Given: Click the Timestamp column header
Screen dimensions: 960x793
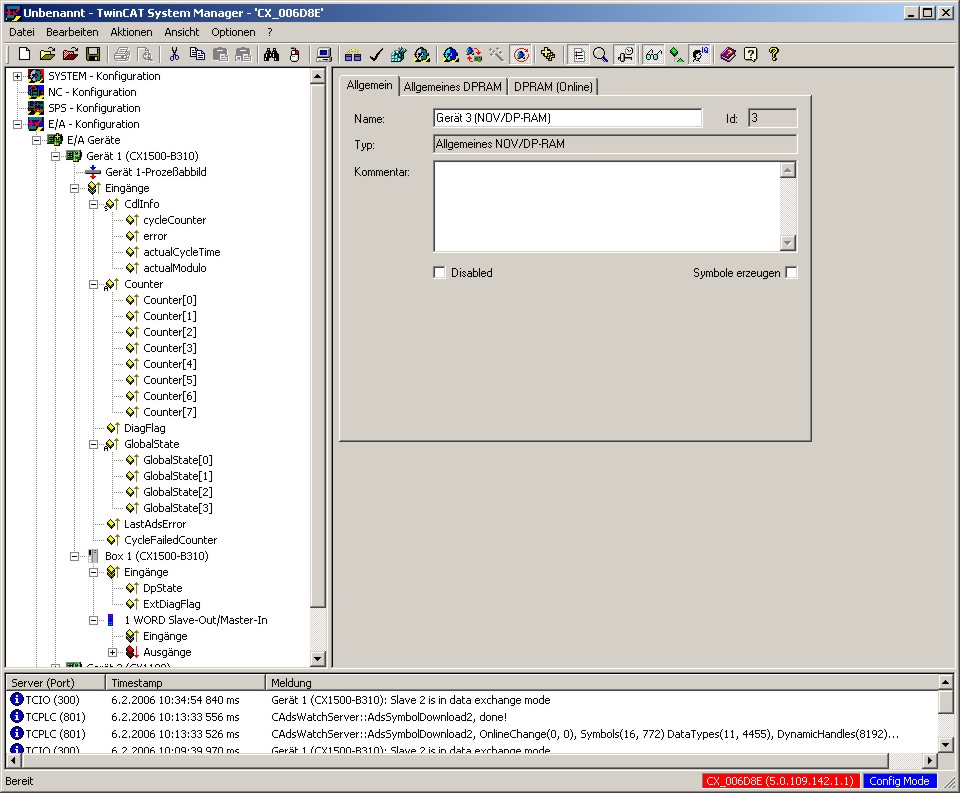Looking at the screenshot, I should (186, 683).
